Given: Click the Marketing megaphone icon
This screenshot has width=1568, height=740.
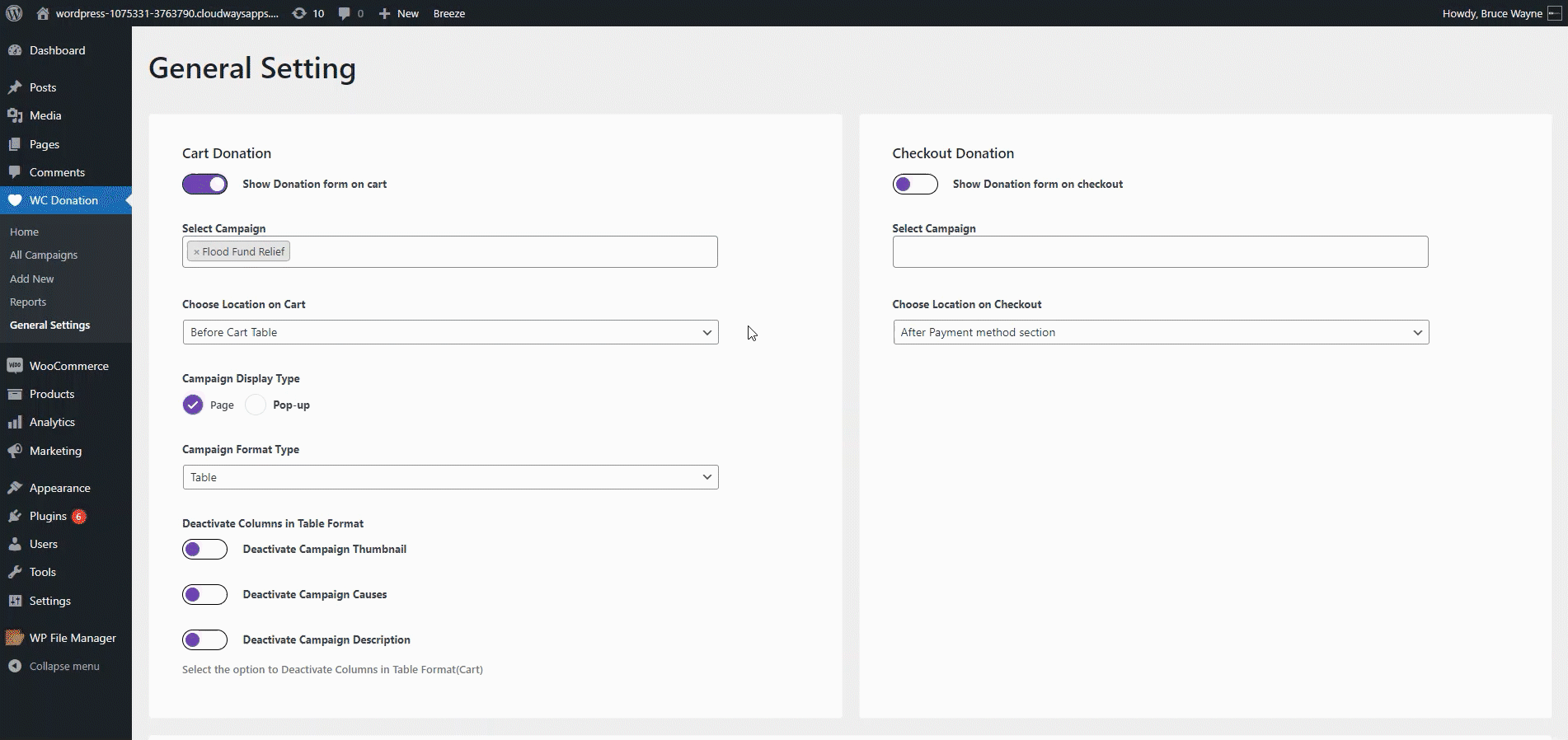Looking at the screenshot, I should click(15, 451).
